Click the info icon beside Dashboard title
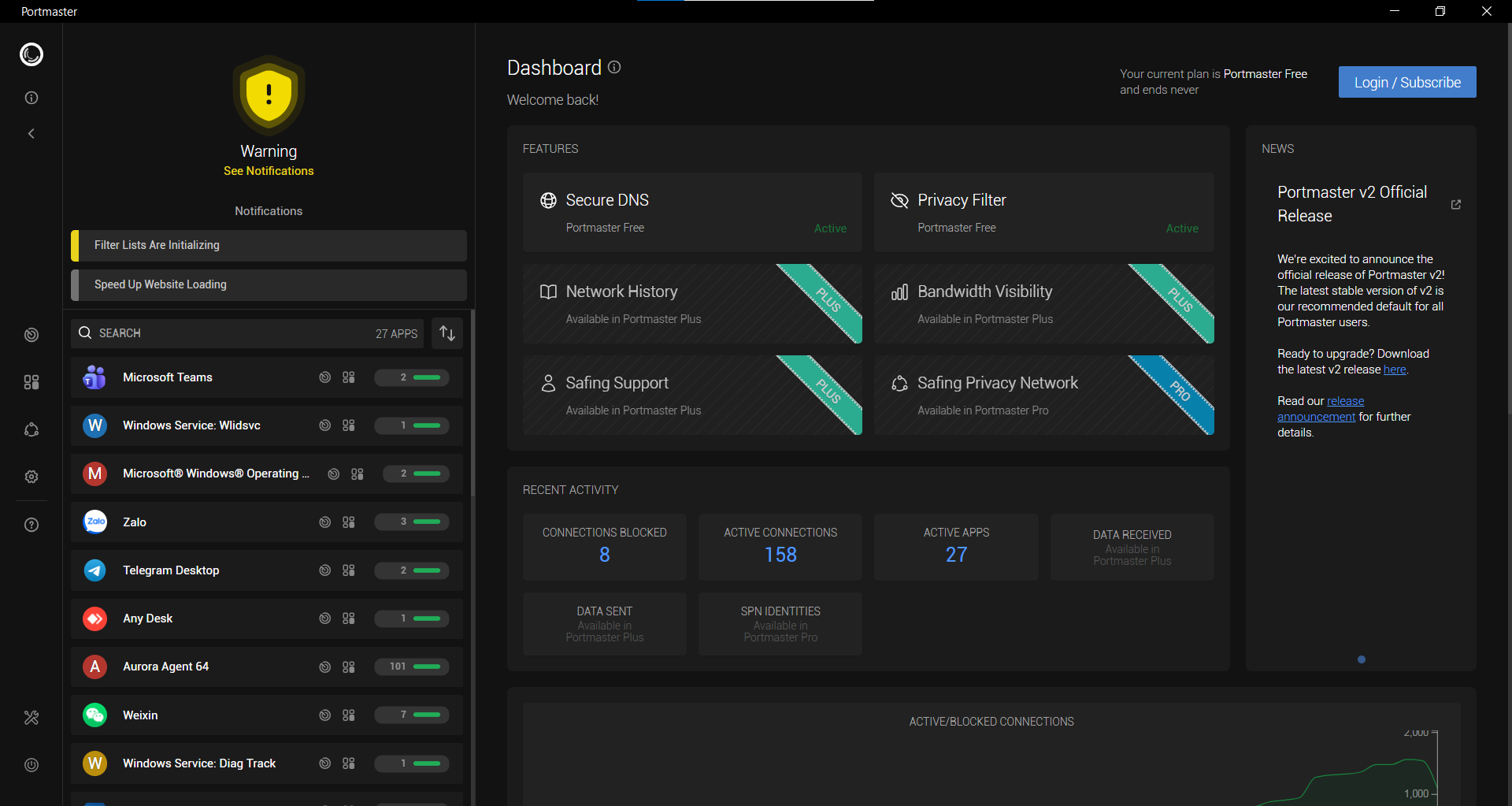The image size is (1512, 806). (x=614, y=68)
